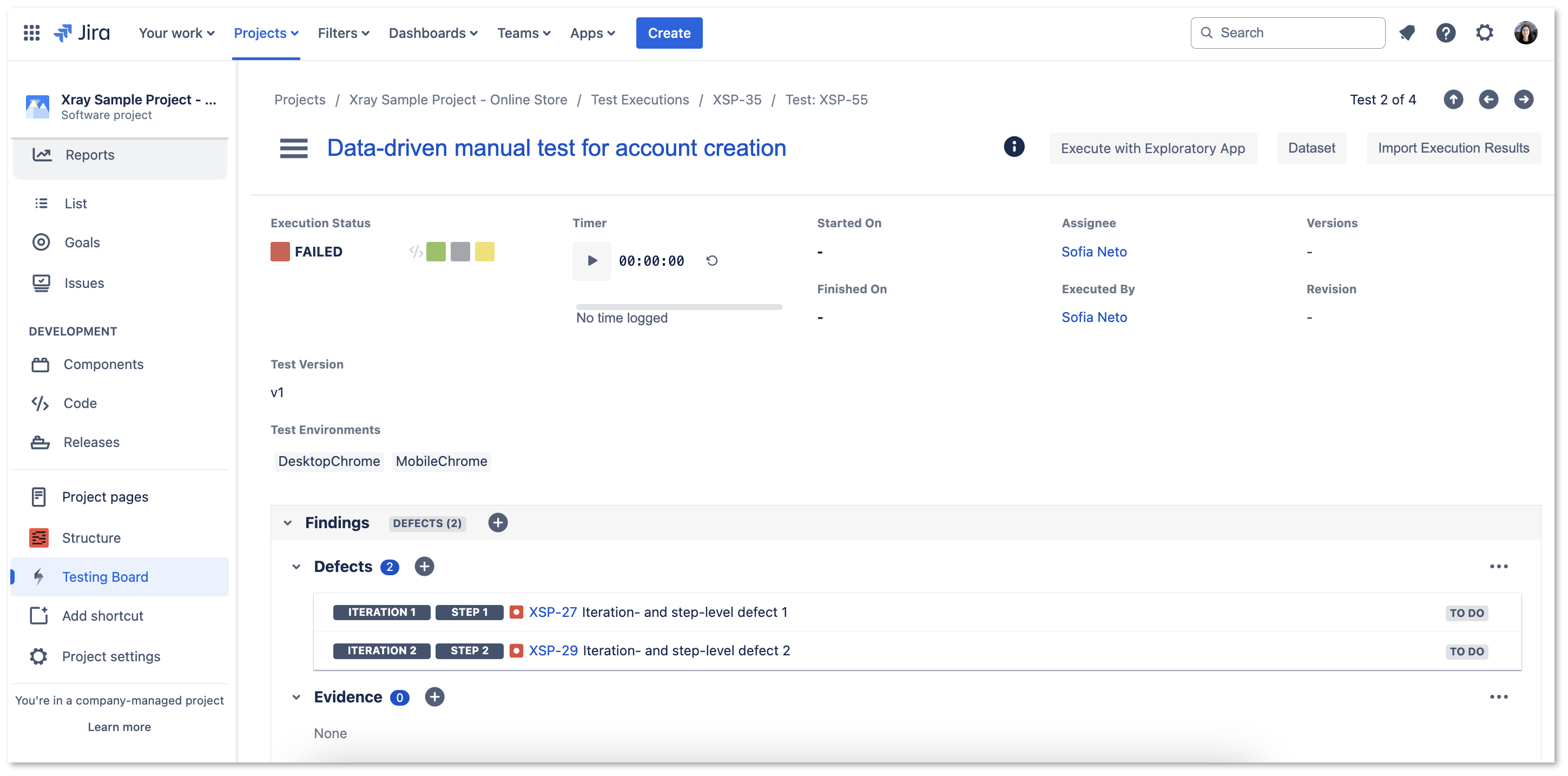Image resolution: width=1568 pixels, height=776 pixels.
Task: Add evidence with the Evidence plus icon
Action: coord(434,697)
